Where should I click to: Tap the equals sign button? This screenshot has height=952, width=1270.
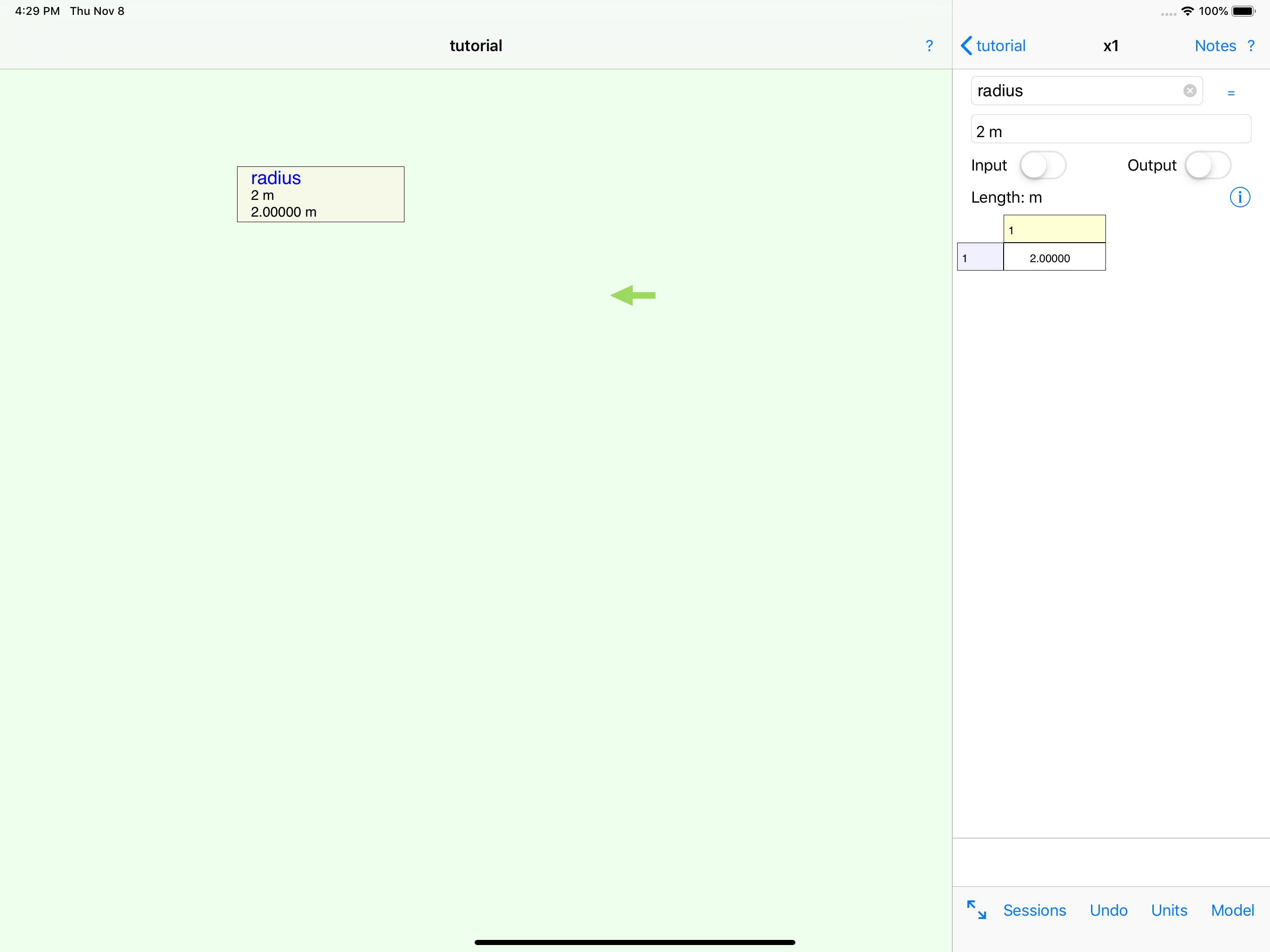coord(1231,93)
